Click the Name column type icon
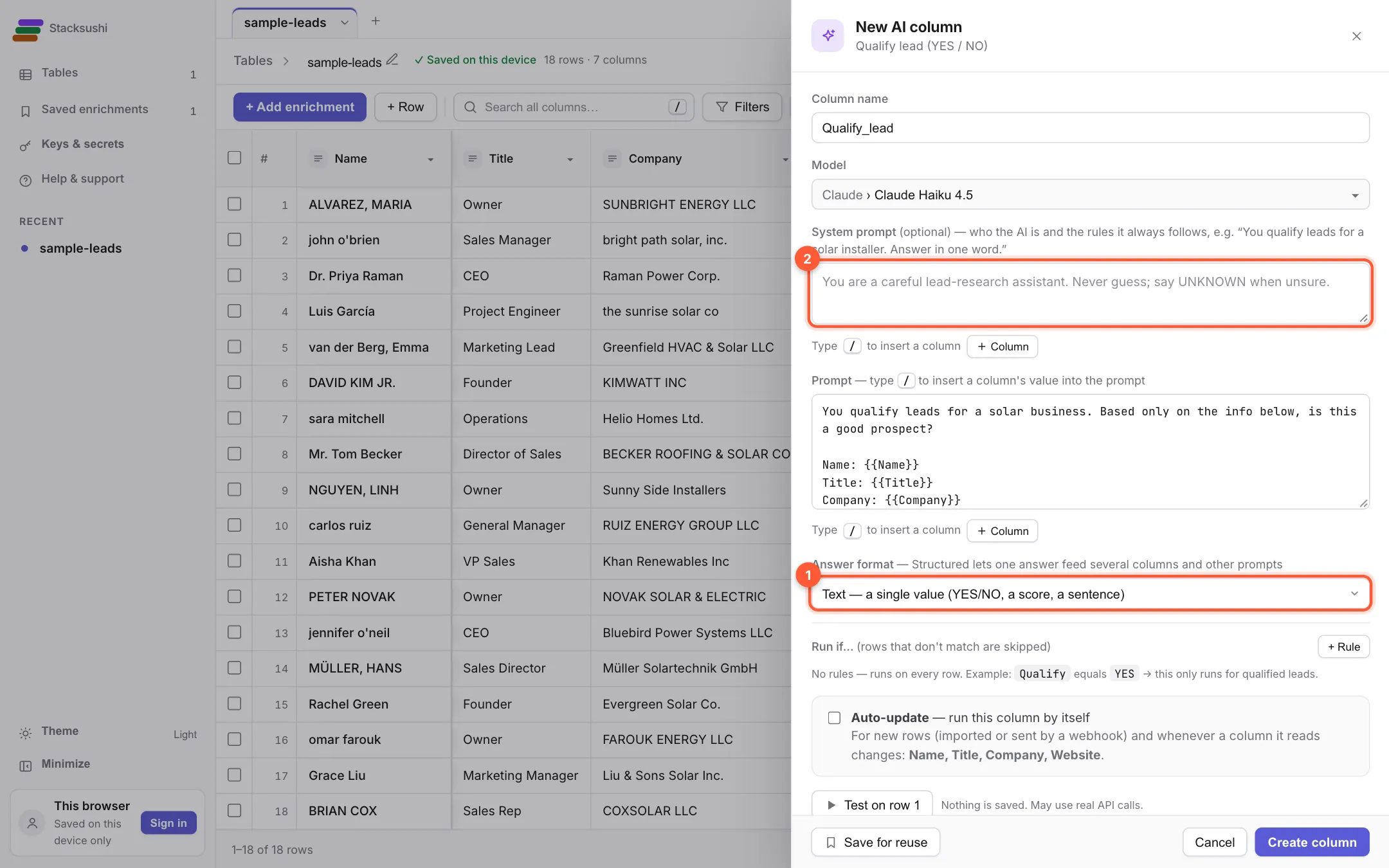Image resolution: width=1389 pixels, height=868 pixels. tap(318, 159)
